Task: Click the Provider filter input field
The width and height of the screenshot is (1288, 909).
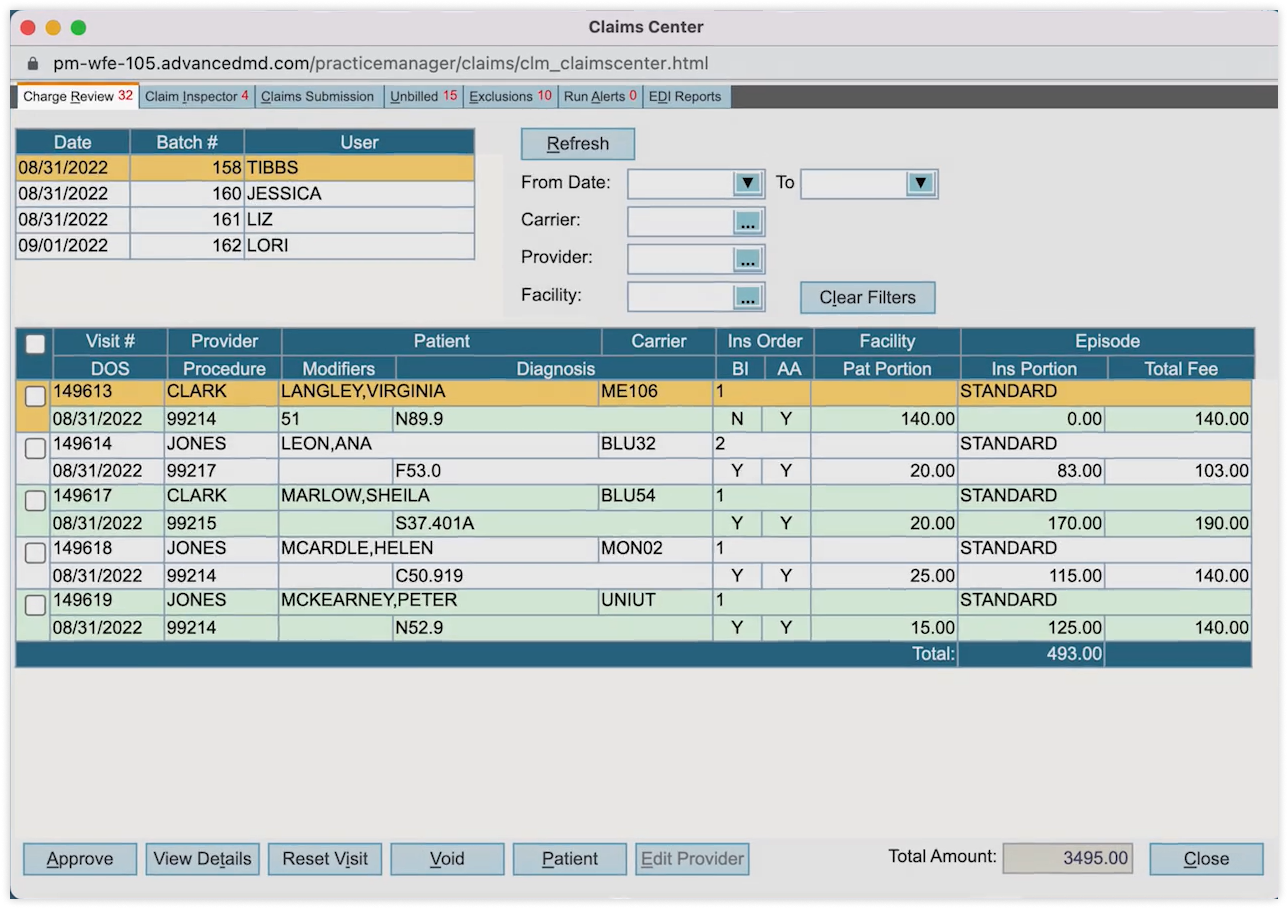Action: [681, 259]
